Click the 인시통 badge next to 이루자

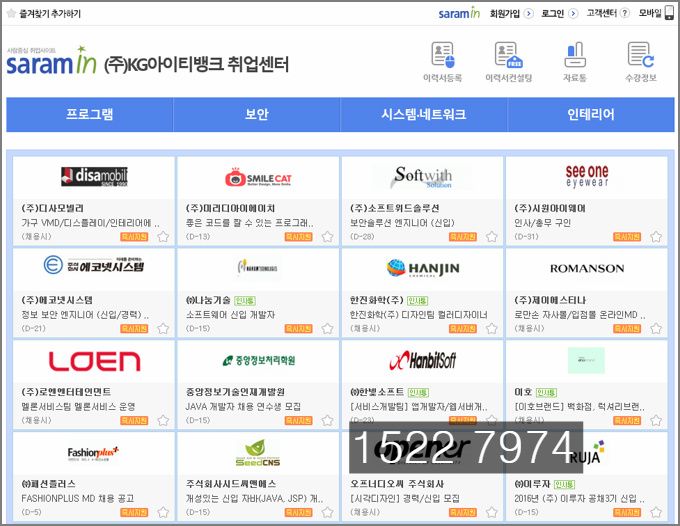(564, 484)
